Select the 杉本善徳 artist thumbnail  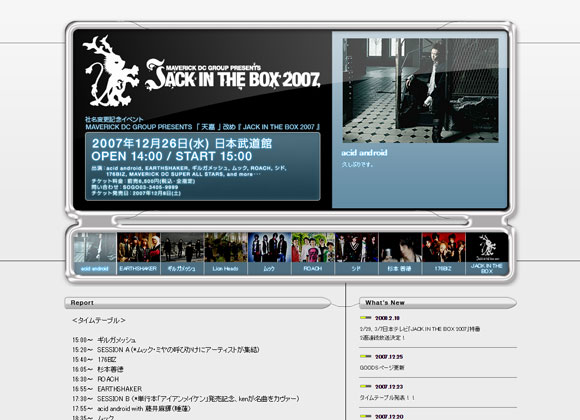(x=400, y=253)
